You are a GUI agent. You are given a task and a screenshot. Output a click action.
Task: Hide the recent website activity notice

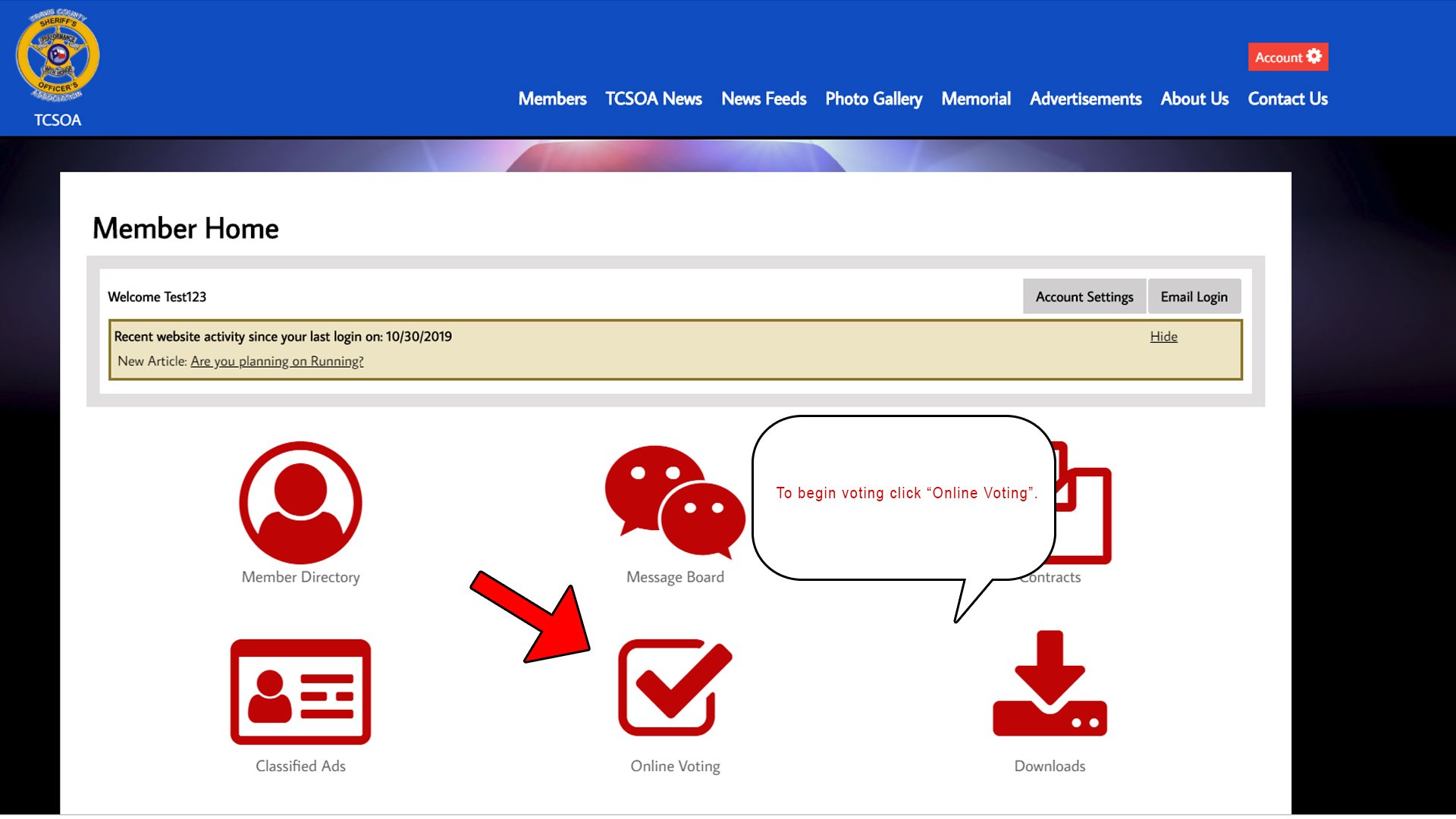(1163, 337)
